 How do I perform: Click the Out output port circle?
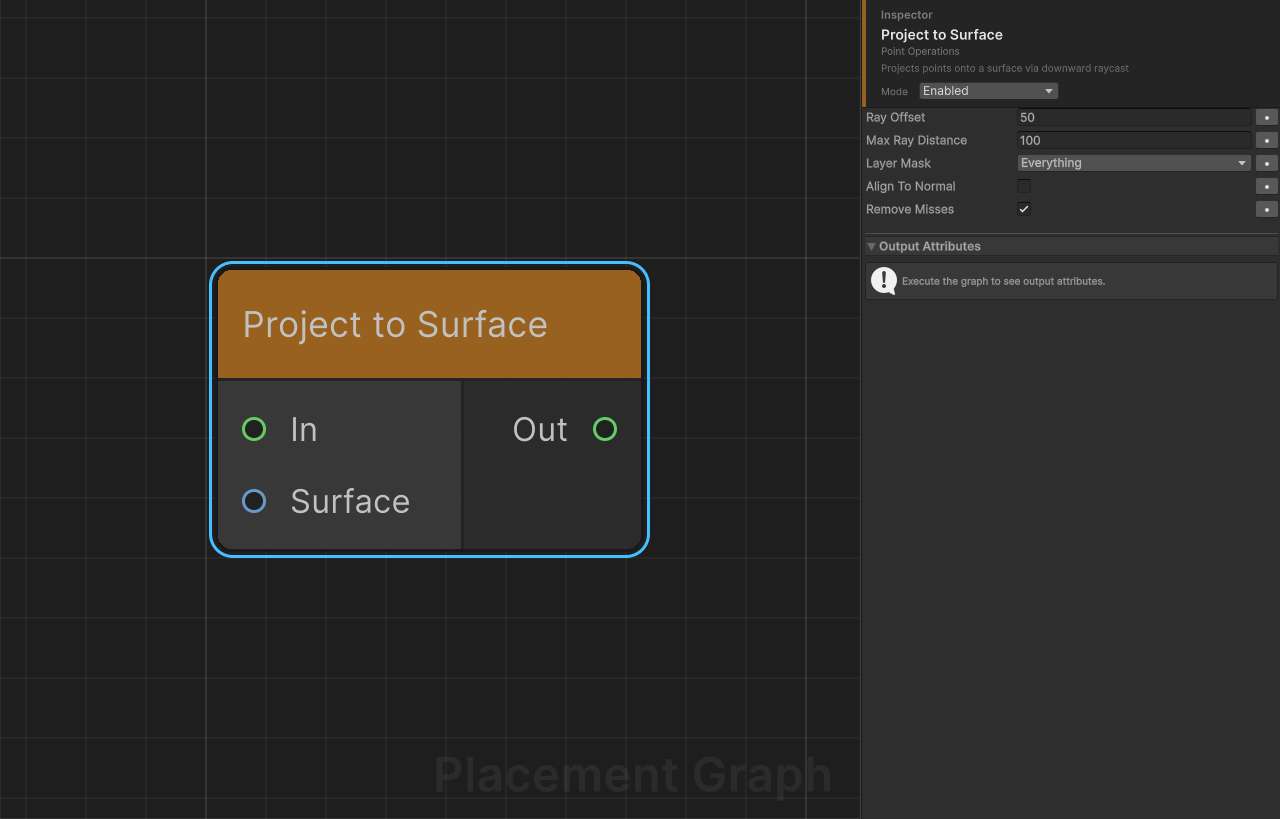click(x=605, y=430)
